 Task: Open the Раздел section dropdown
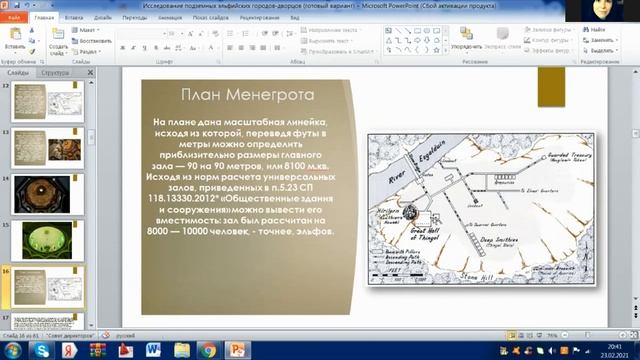[87, 51]
